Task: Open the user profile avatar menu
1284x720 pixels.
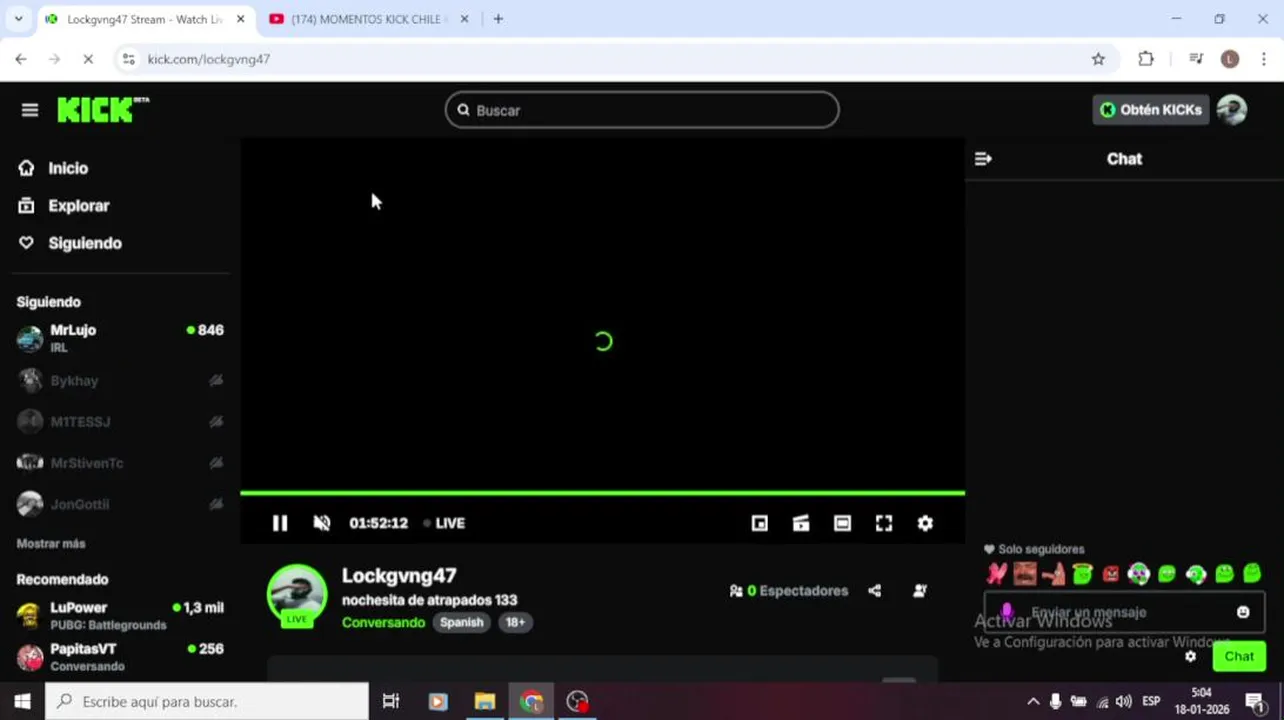Action: (1232, 110)
